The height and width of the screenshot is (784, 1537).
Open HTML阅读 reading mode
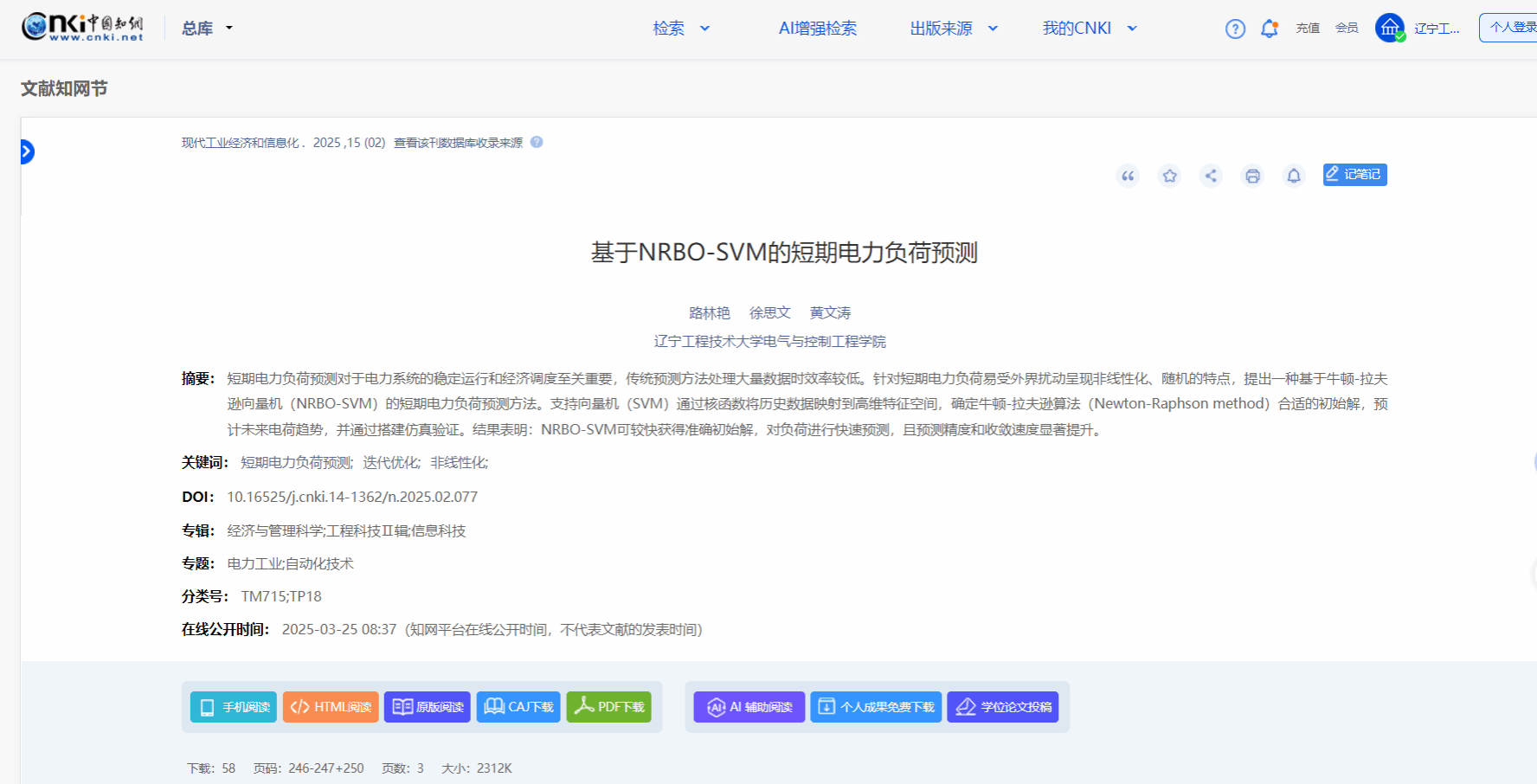click(x=331, y=707)
